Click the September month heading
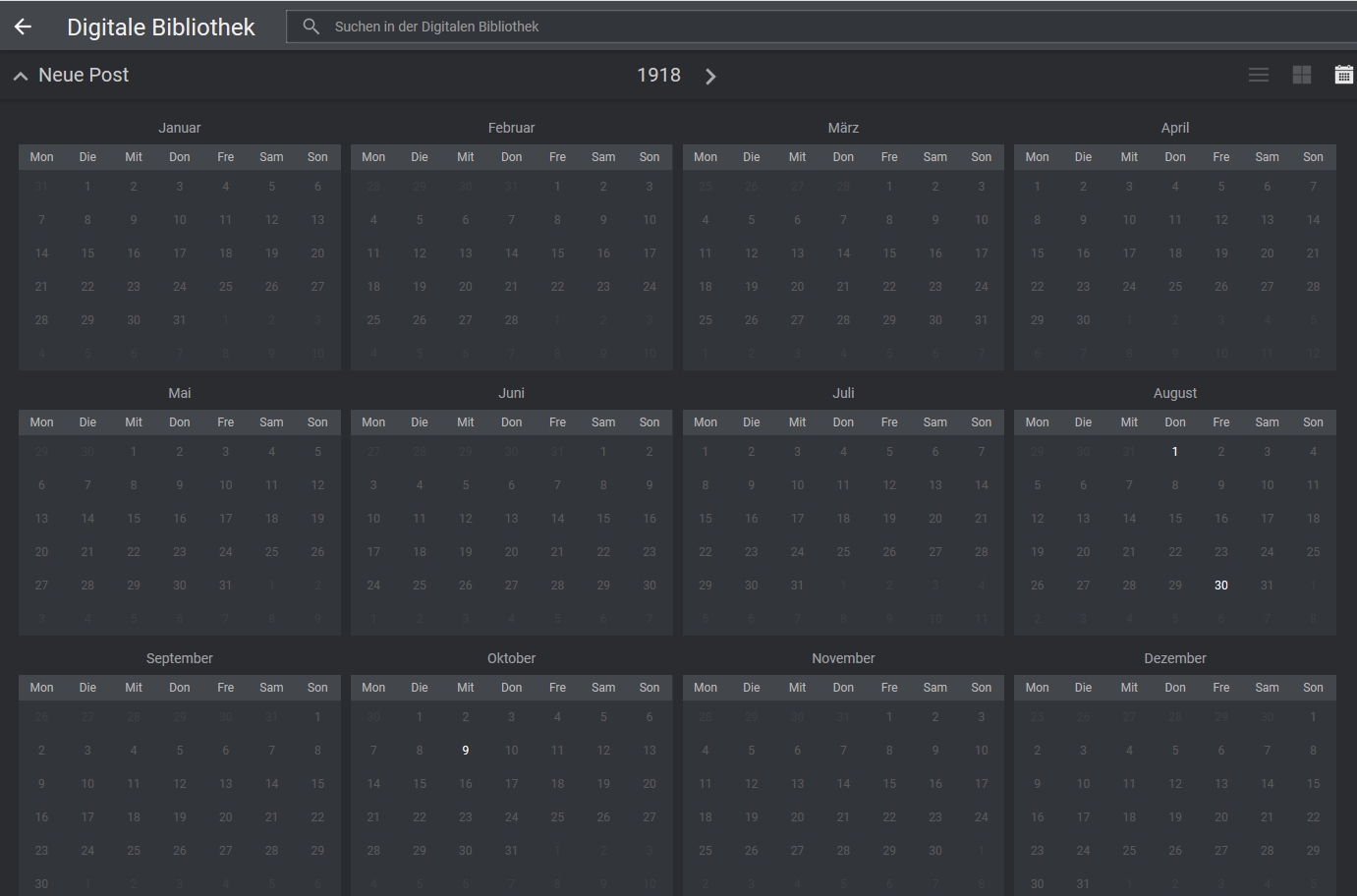Image resolution: width=1357 pixels, height=896 pixels. tap(180, 658)
